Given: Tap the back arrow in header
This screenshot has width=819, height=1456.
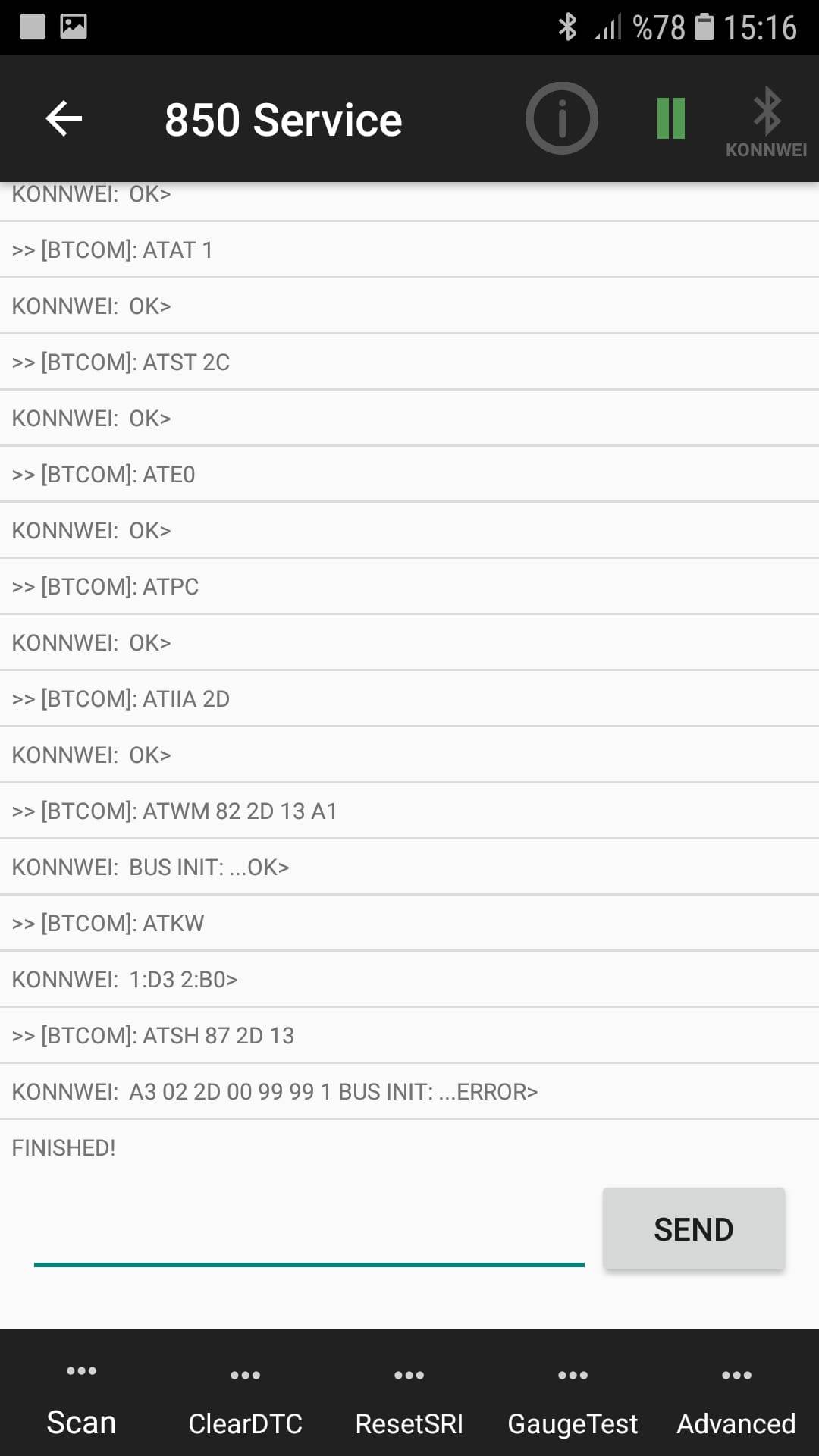Looking at the screenshot, I should pyautogui.click(x=64, y=119).
